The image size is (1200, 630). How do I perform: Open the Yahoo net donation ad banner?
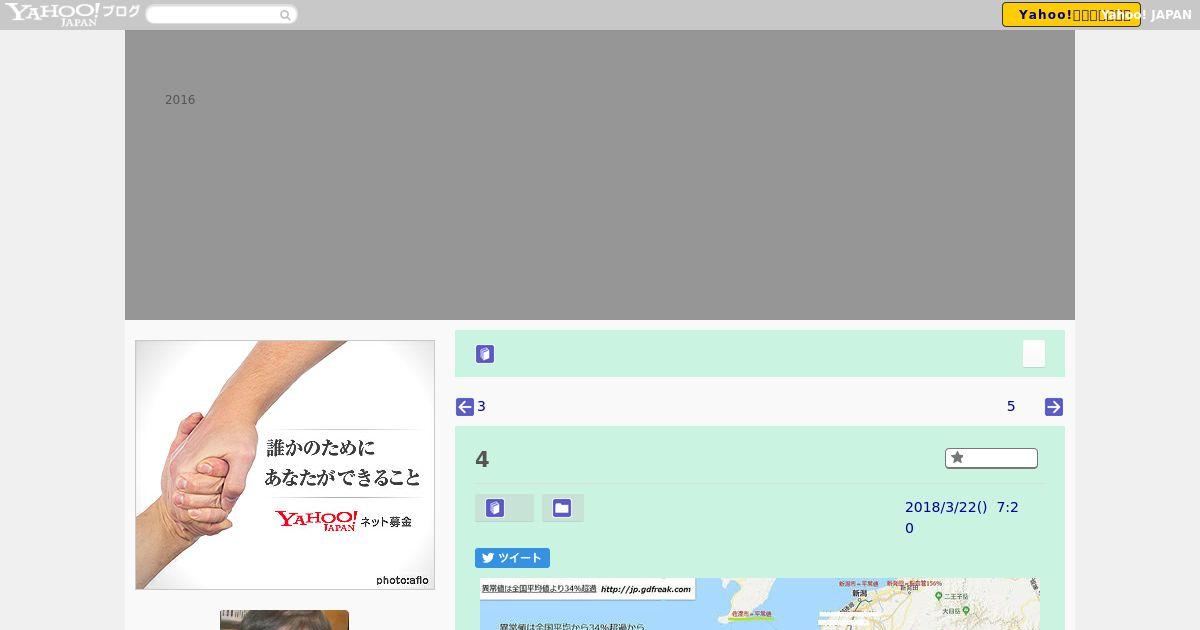click(x=285, y=465)
